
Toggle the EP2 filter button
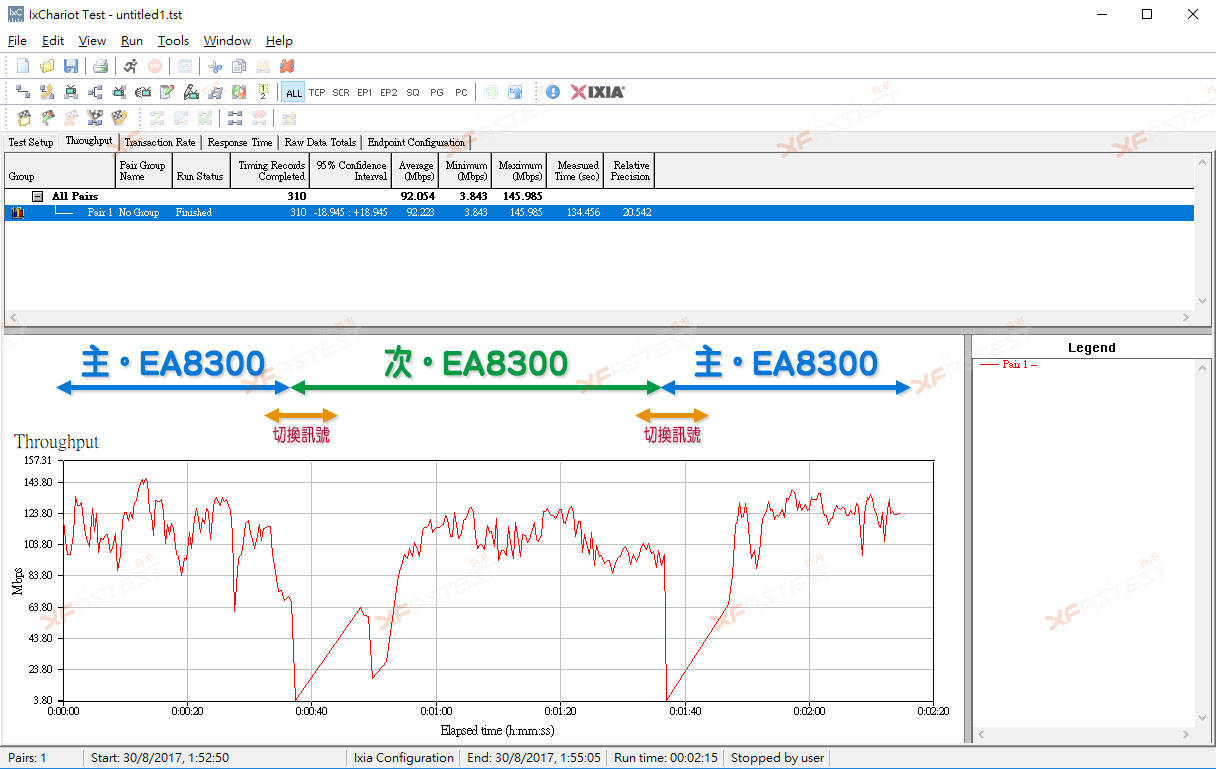click(x=389, y=92)
